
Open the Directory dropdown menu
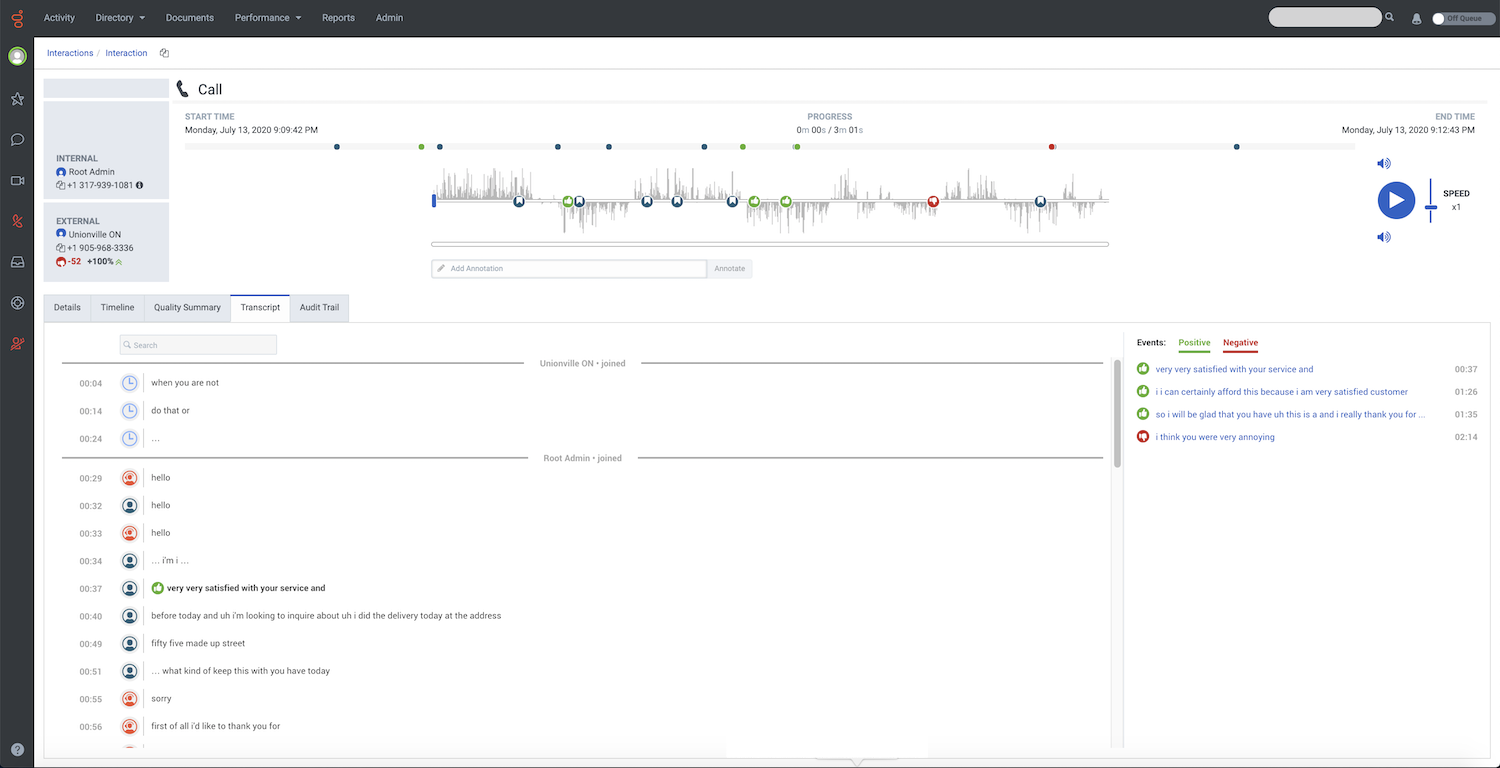click(119, 17)
